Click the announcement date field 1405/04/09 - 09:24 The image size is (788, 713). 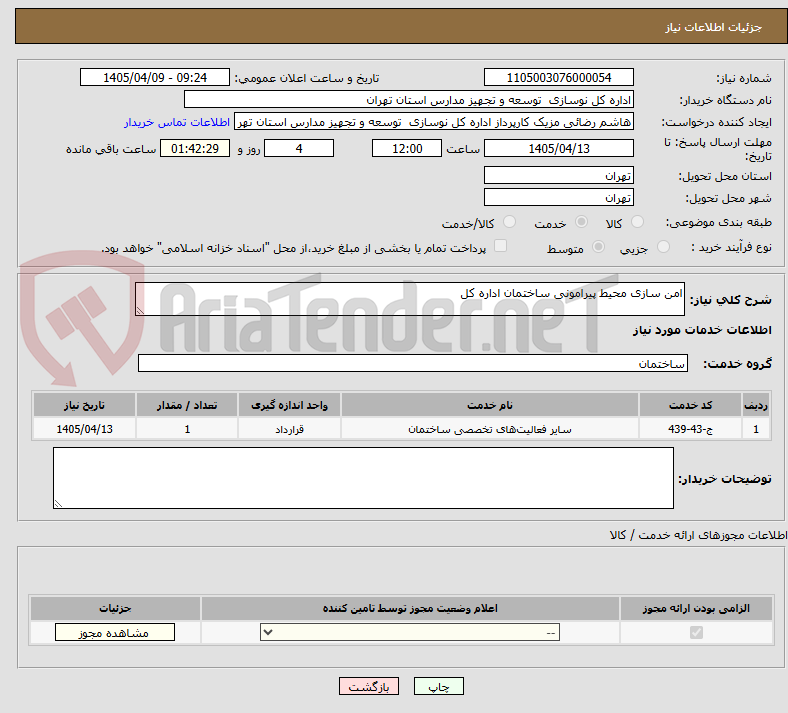155,77
